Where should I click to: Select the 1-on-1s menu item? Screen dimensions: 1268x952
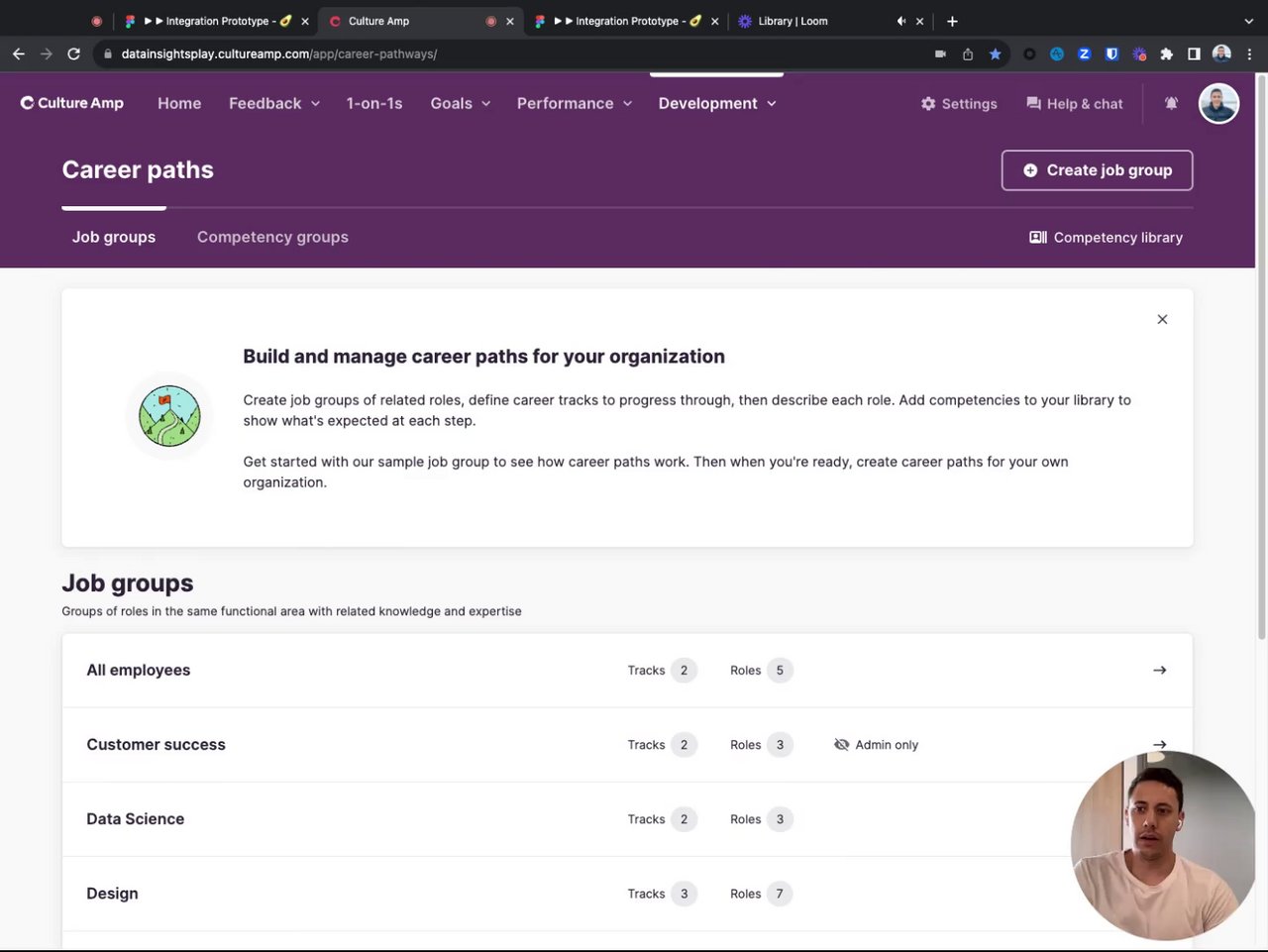tap(374, 103)
